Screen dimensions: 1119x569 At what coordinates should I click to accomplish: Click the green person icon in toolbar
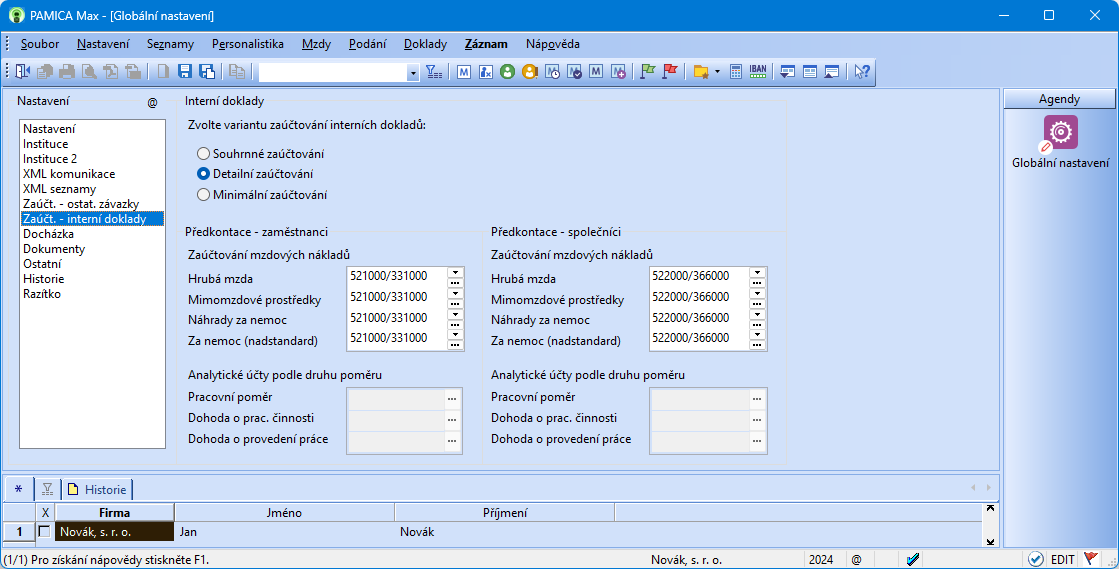[x=507, y=72]
